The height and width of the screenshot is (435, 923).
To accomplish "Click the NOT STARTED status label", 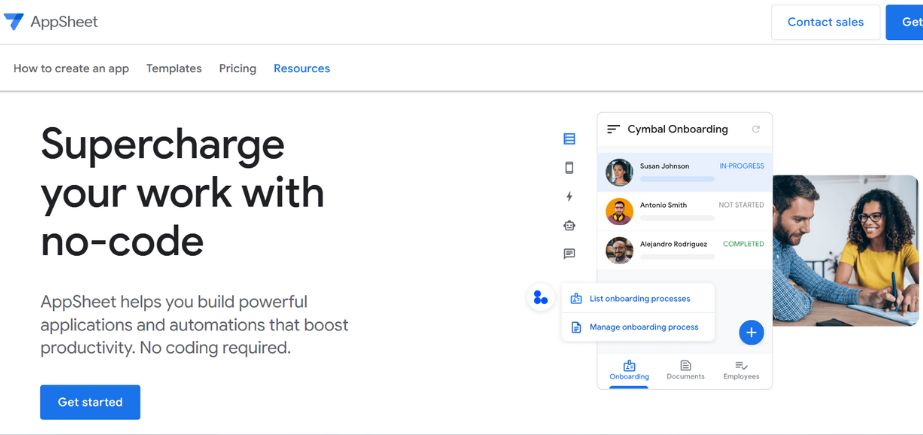I will [x=741, y=205].
